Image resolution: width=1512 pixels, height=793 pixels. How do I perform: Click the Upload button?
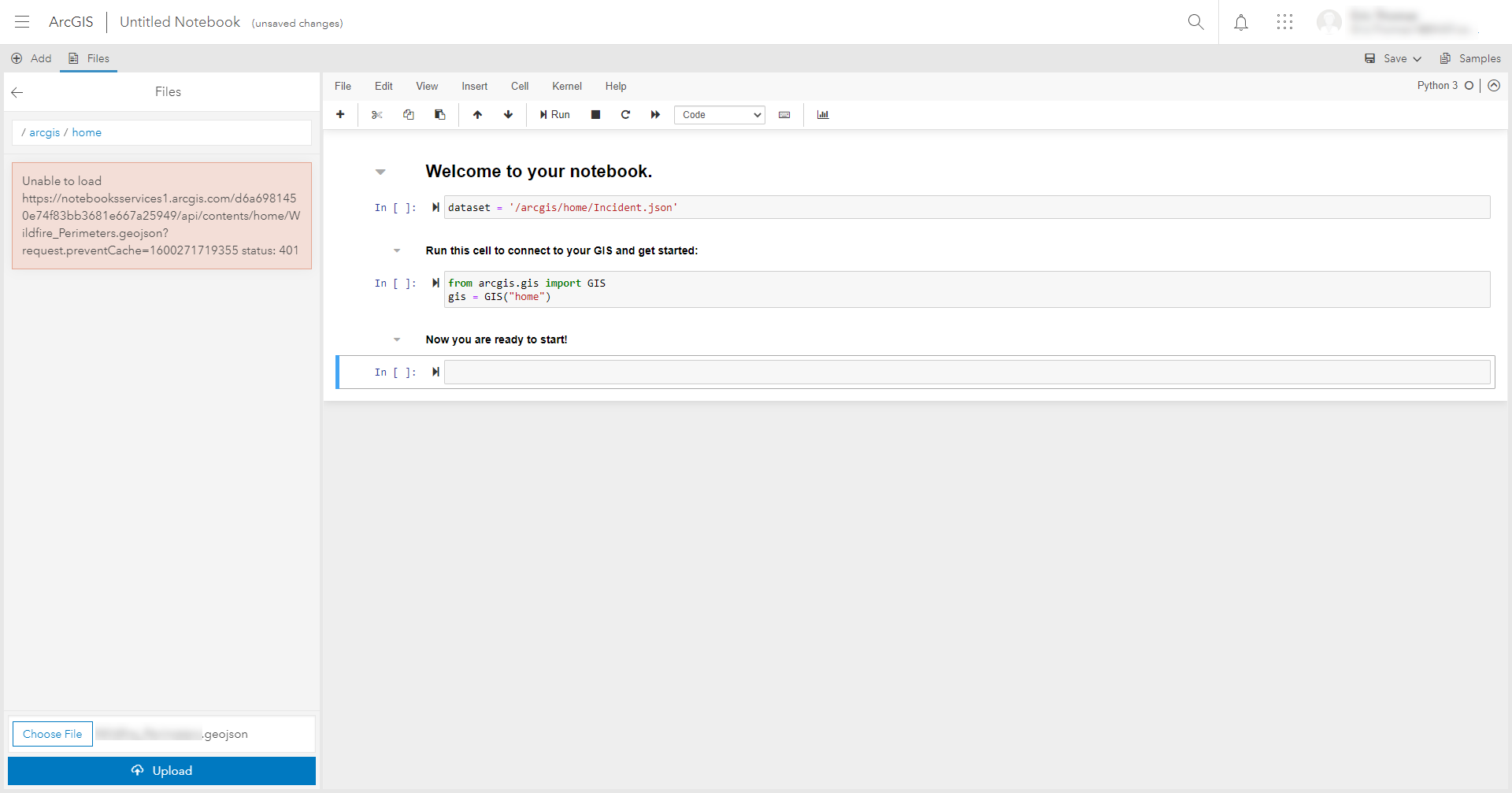pos(161,771)
